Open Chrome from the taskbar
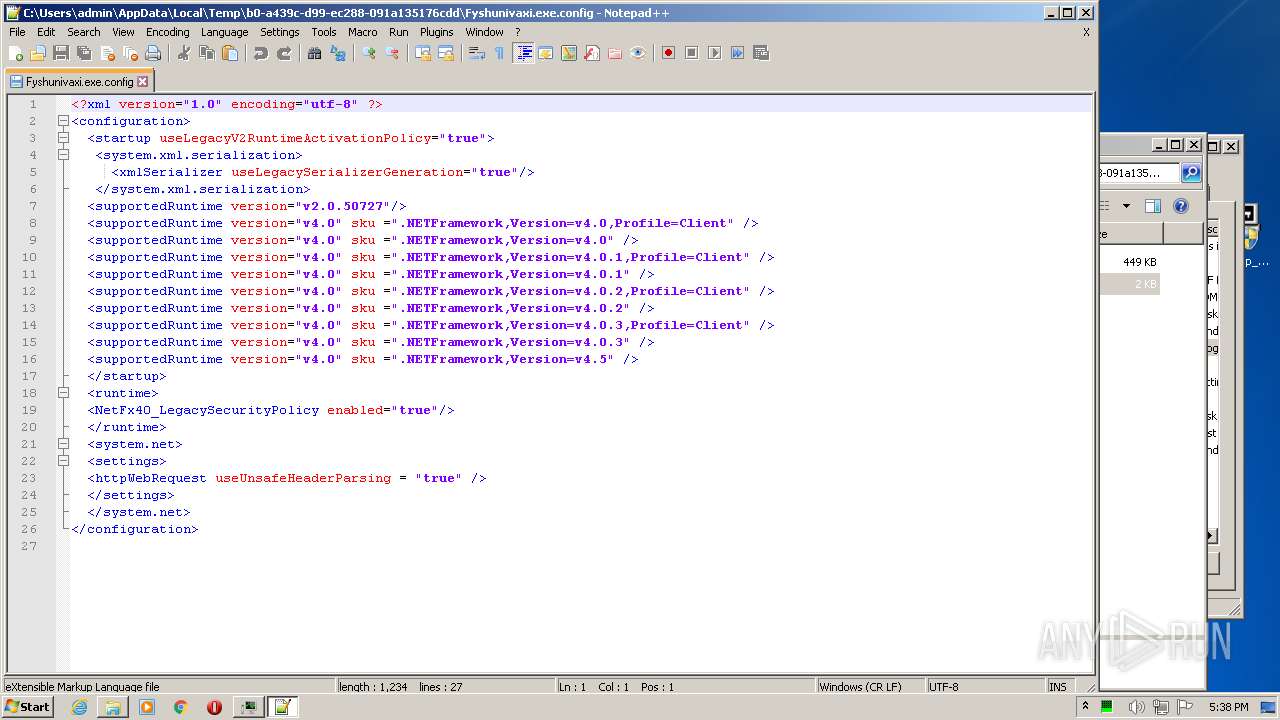The image size is (1280, 720). point(180,706)
